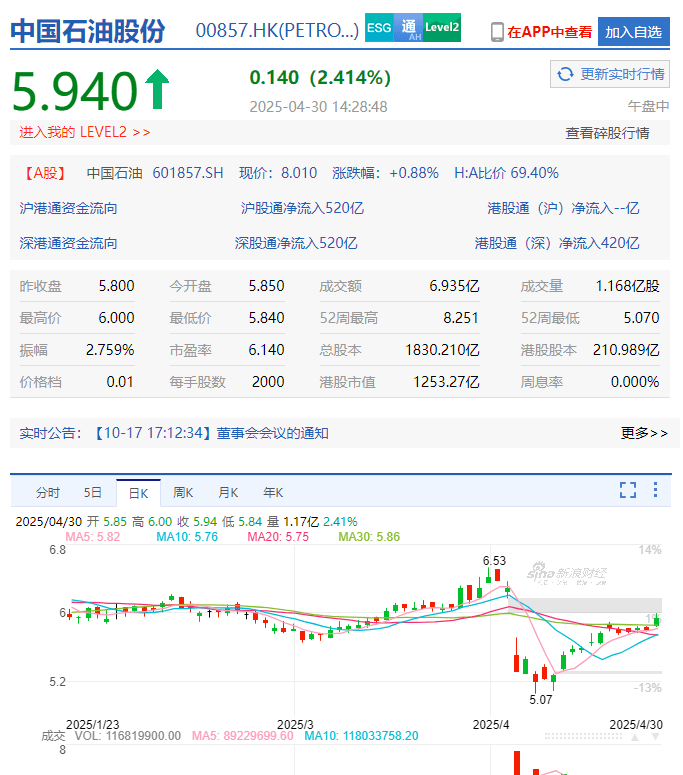Click the volume MA10: 118033758.20 label

coord(361,736)
